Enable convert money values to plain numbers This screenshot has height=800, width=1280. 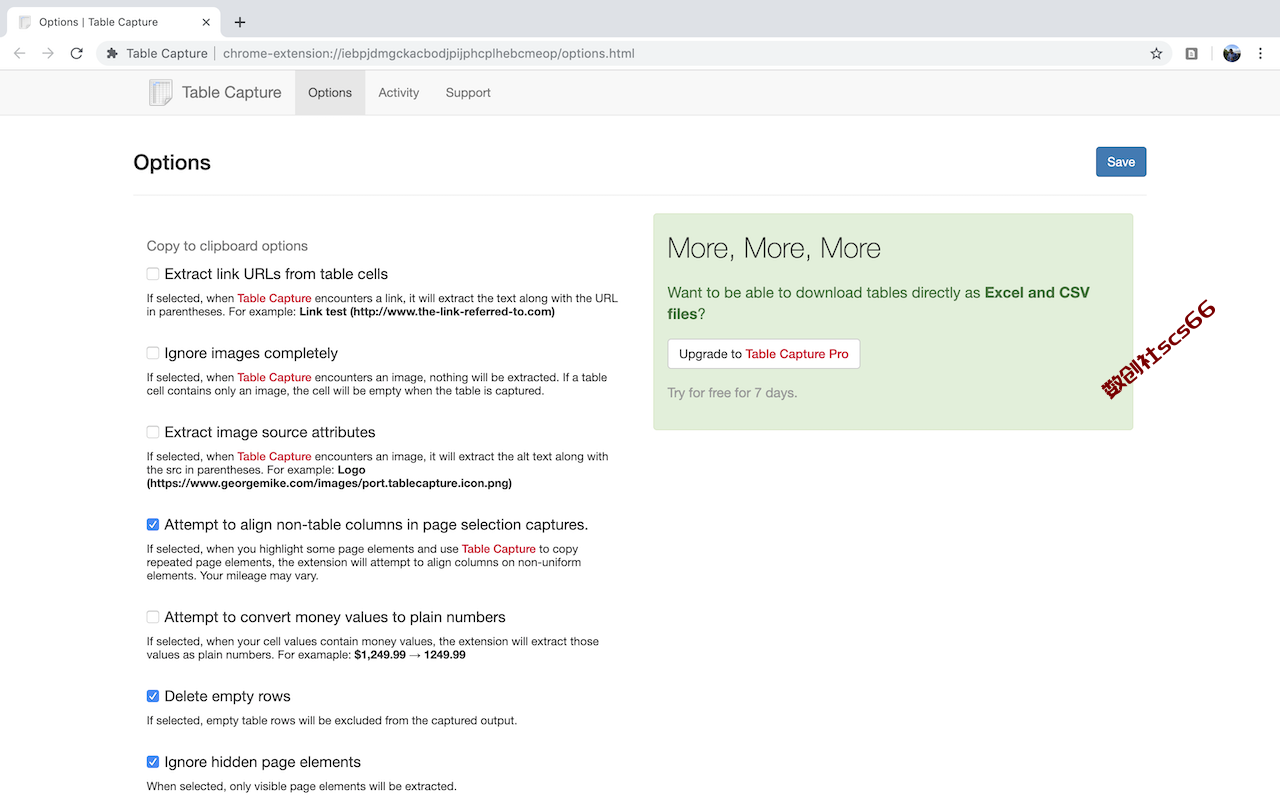click(153, 617)
